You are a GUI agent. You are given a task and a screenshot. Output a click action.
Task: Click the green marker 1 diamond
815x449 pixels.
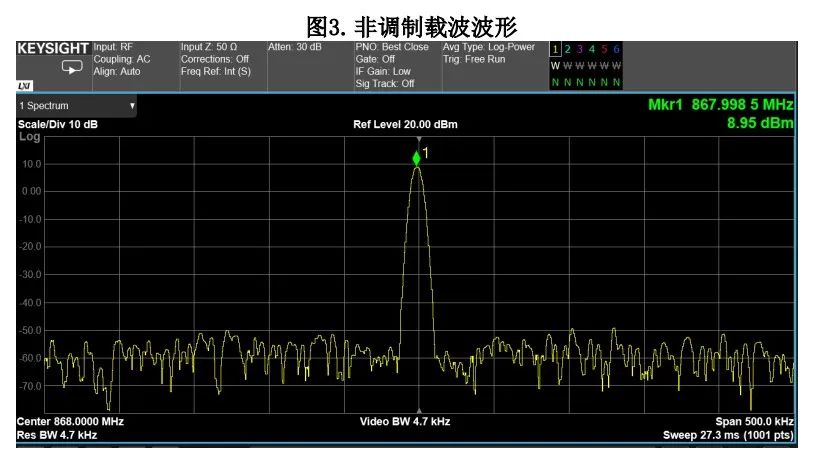tap(416, 159)
